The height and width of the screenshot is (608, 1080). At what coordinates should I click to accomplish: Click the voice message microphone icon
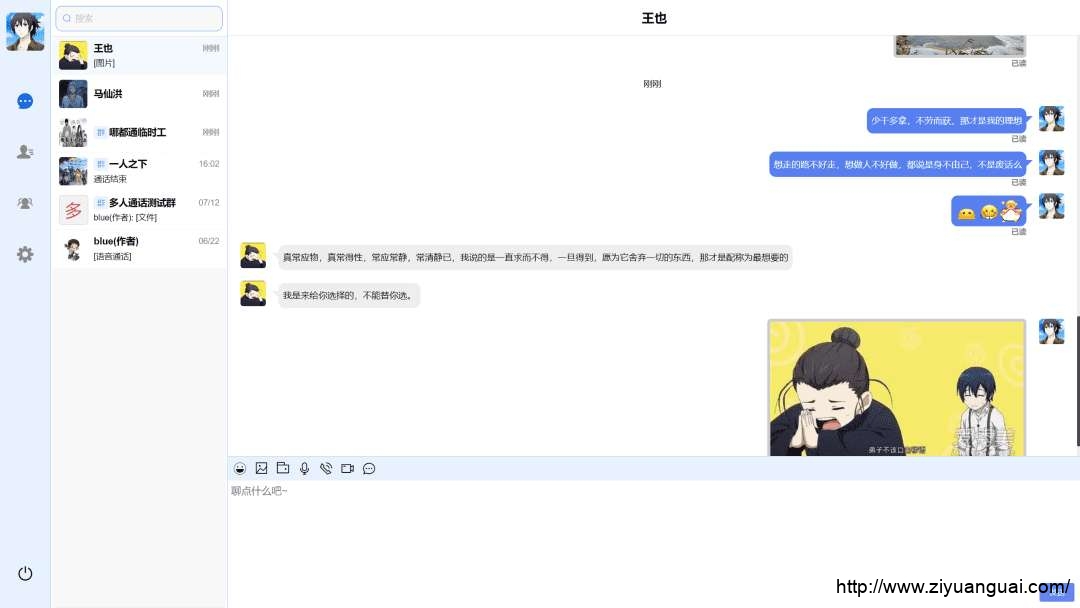coord(304,468)
